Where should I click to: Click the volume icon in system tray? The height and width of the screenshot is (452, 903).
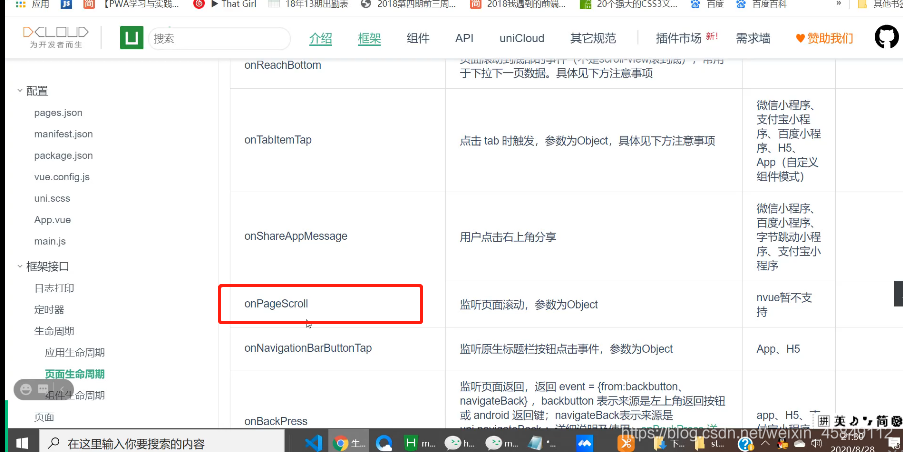coord(816,444)
